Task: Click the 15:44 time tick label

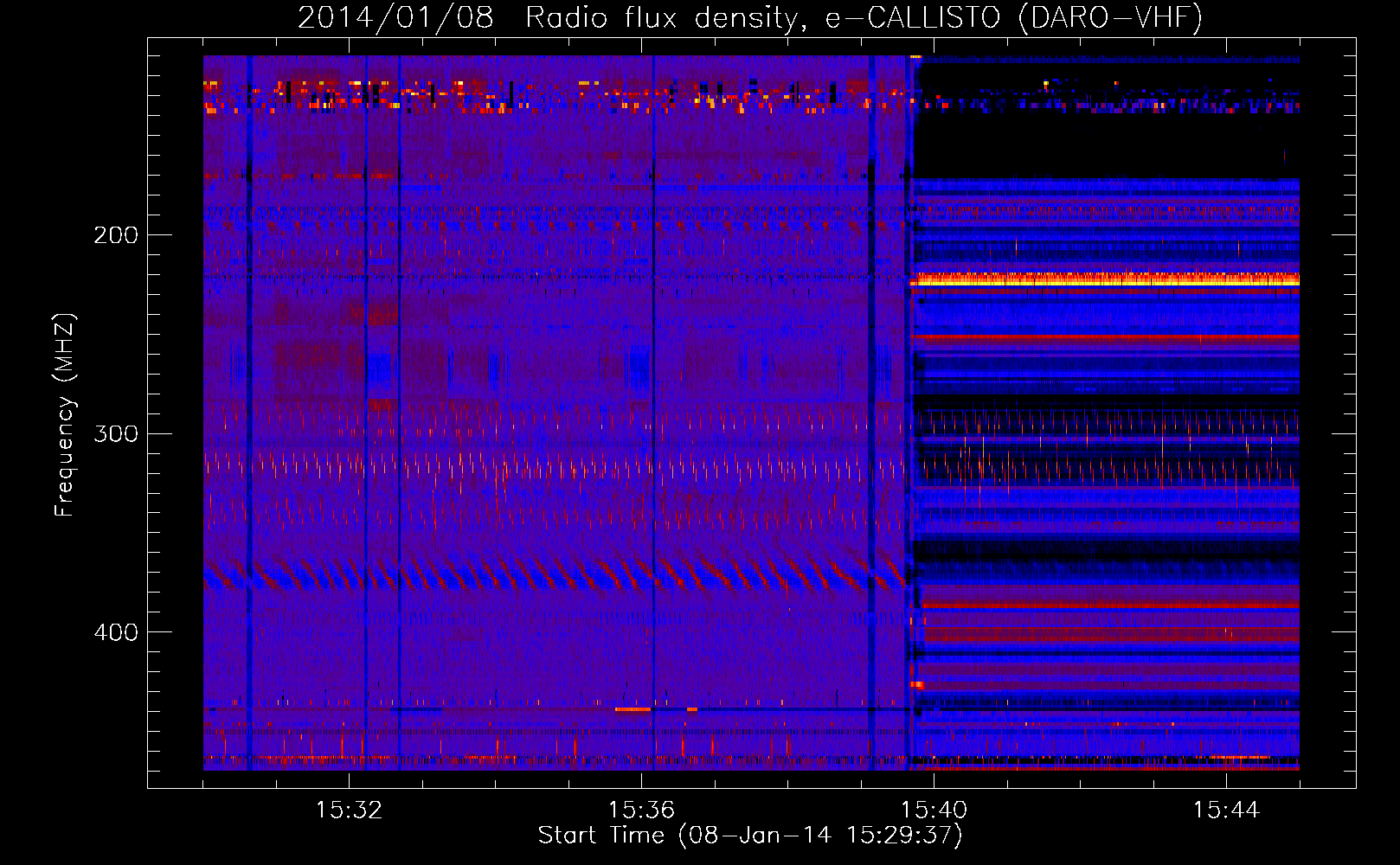Action: [x=1226, y=811]
